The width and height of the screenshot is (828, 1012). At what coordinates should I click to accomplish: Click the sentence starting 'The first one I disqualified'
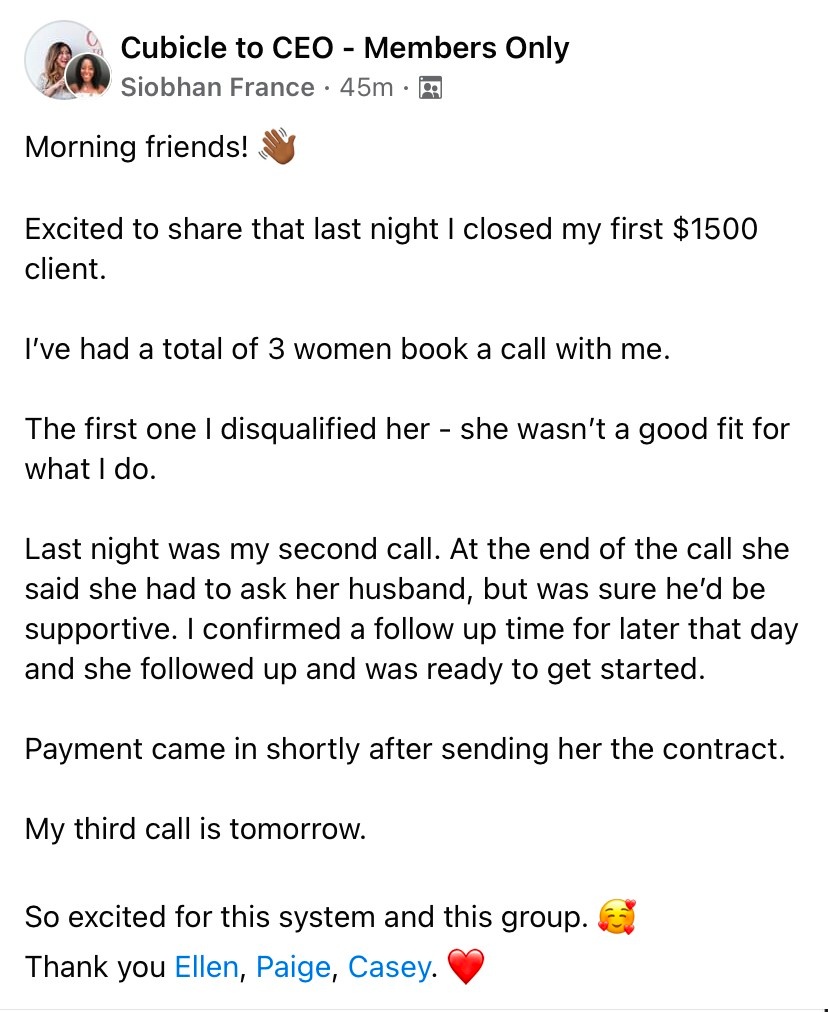(x=407, y=449)
